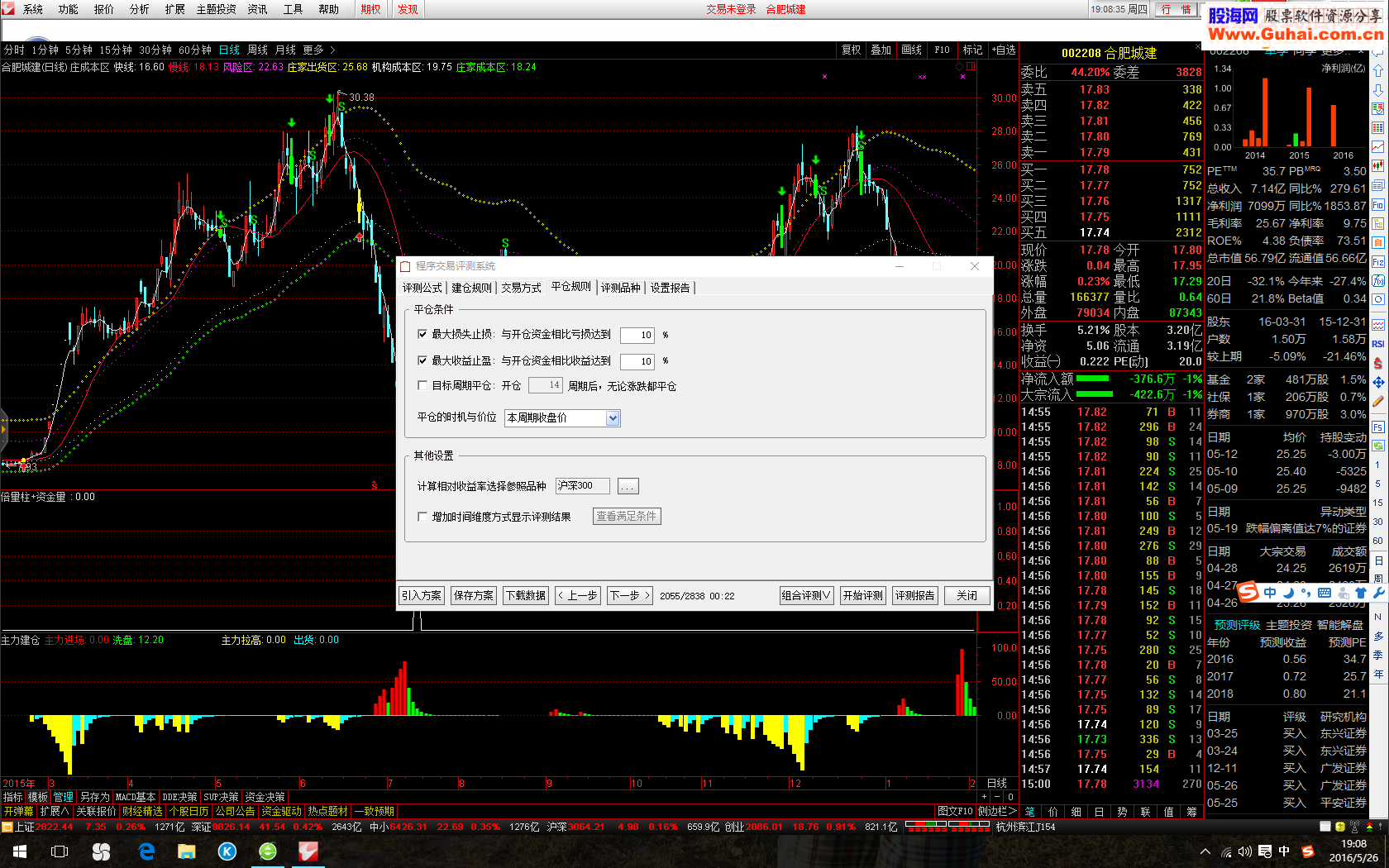Enable 目标周期平仓 checkbox

[x=422, y=386]
